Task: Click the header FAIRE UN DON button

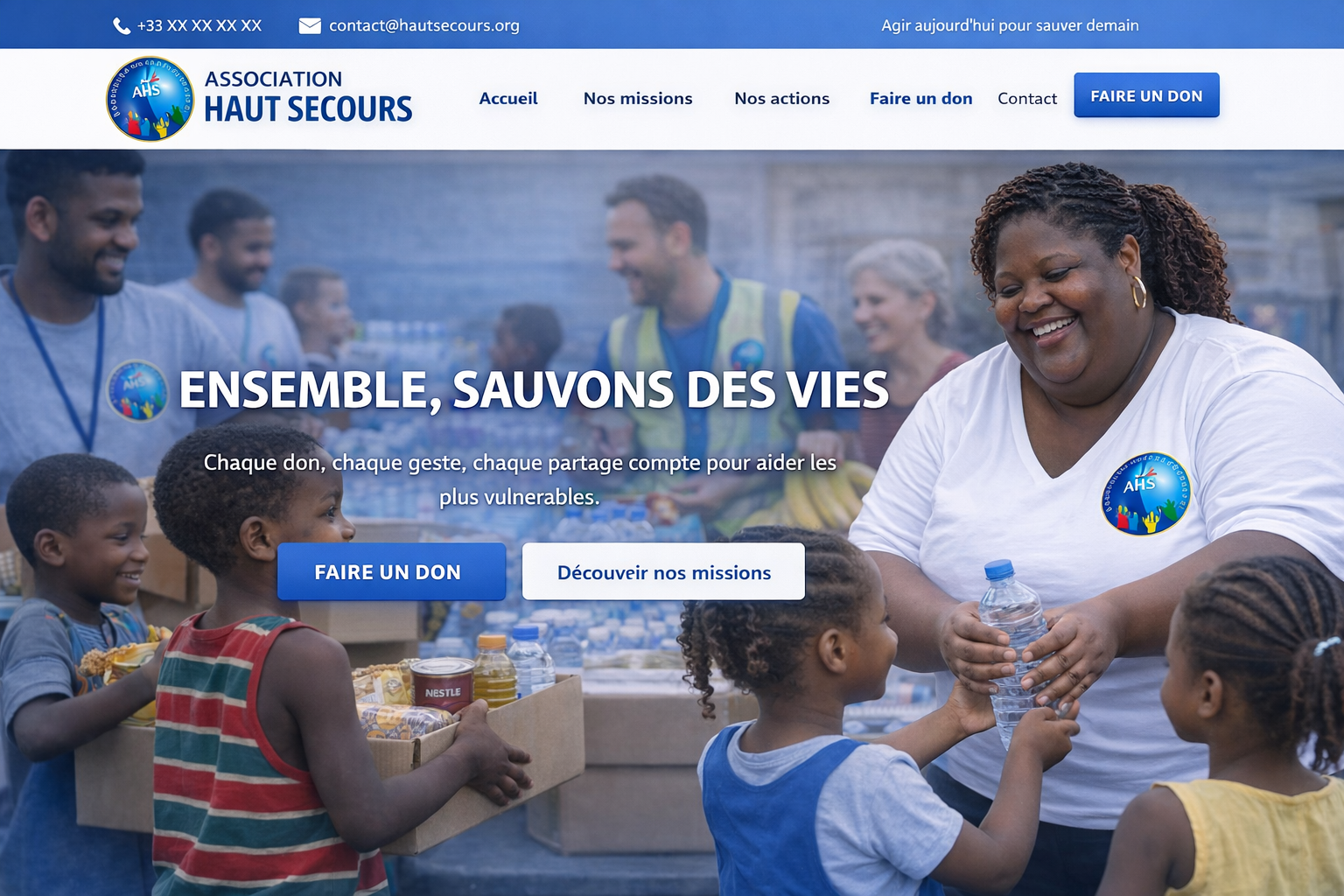Action: 1146,95
